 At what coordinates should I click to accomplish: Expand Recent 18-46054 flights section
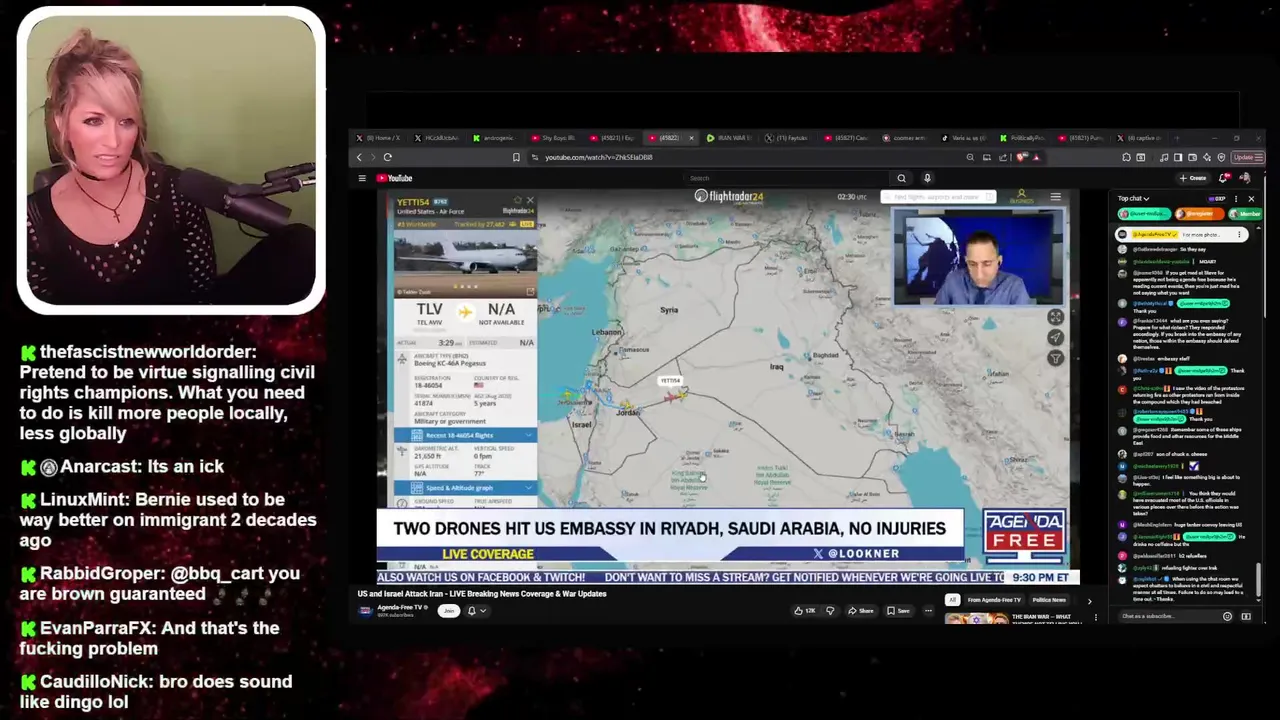point(465,435)
